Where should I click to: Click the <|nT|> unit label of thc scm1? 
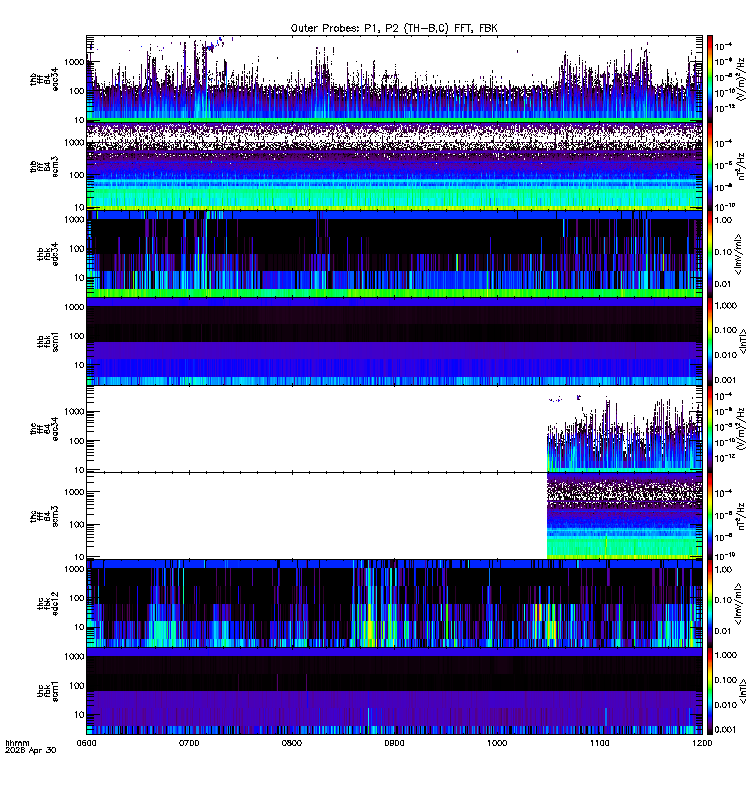pos(742,691)
